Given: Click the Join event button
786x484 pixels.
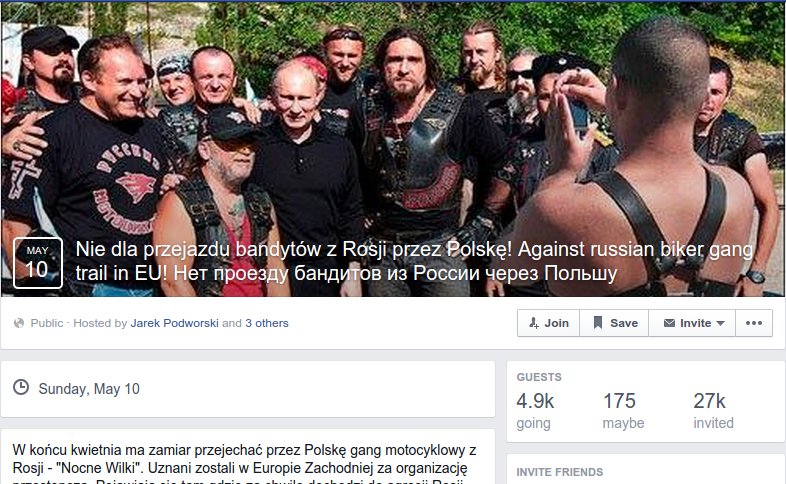Looking at the screenshot, I should pos(548,323).
